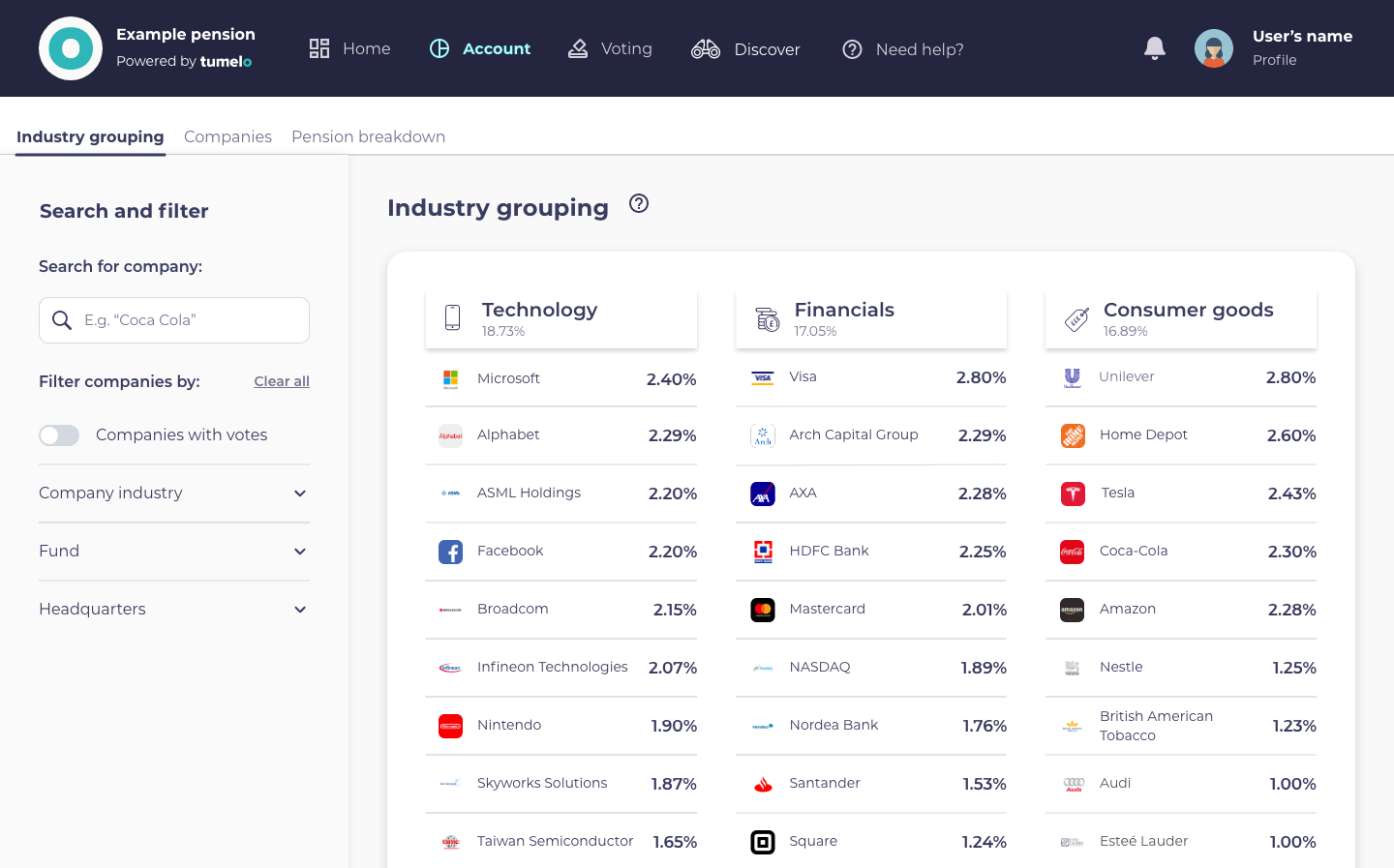
Task: Click the Facebook logo icon
Action: [450, 552]
